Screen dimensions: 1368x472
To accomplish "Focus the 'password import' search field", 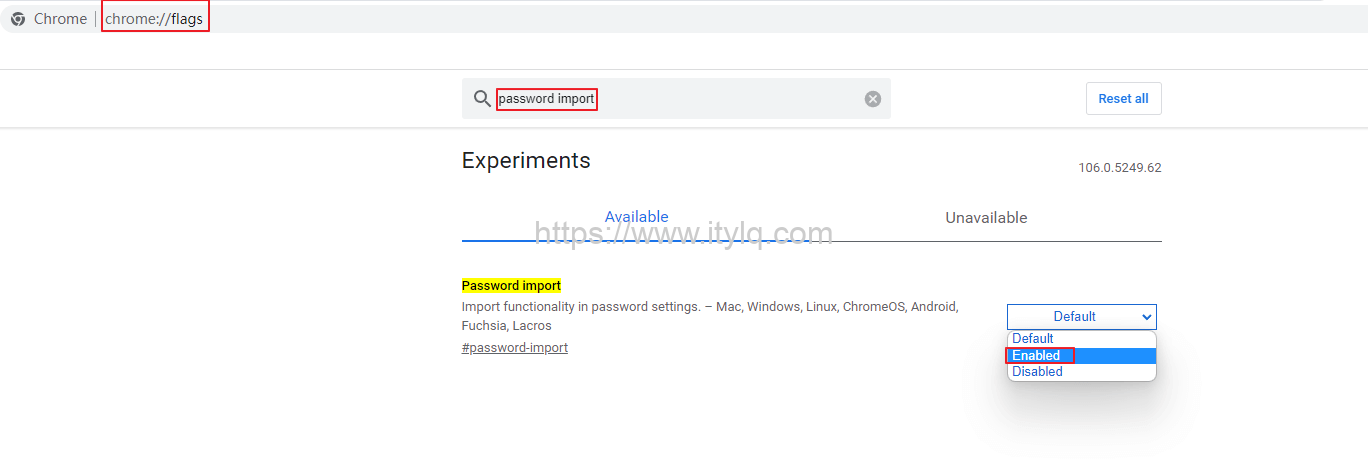I will tap(680, 99).
